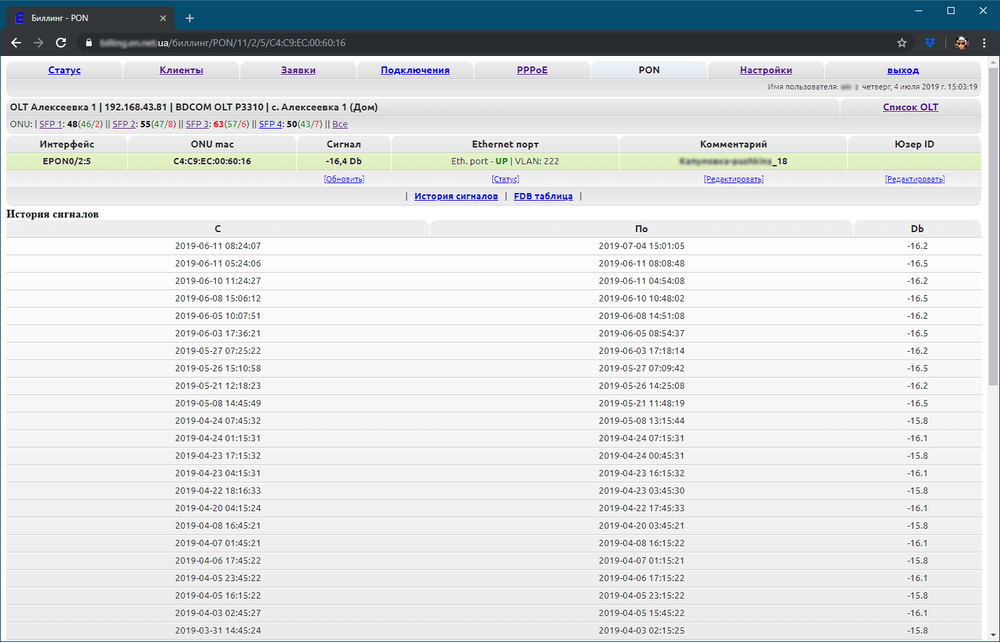This screenshot has height=642, width=1000.
Task: Open the Клиенты tab
Action: 181,70
